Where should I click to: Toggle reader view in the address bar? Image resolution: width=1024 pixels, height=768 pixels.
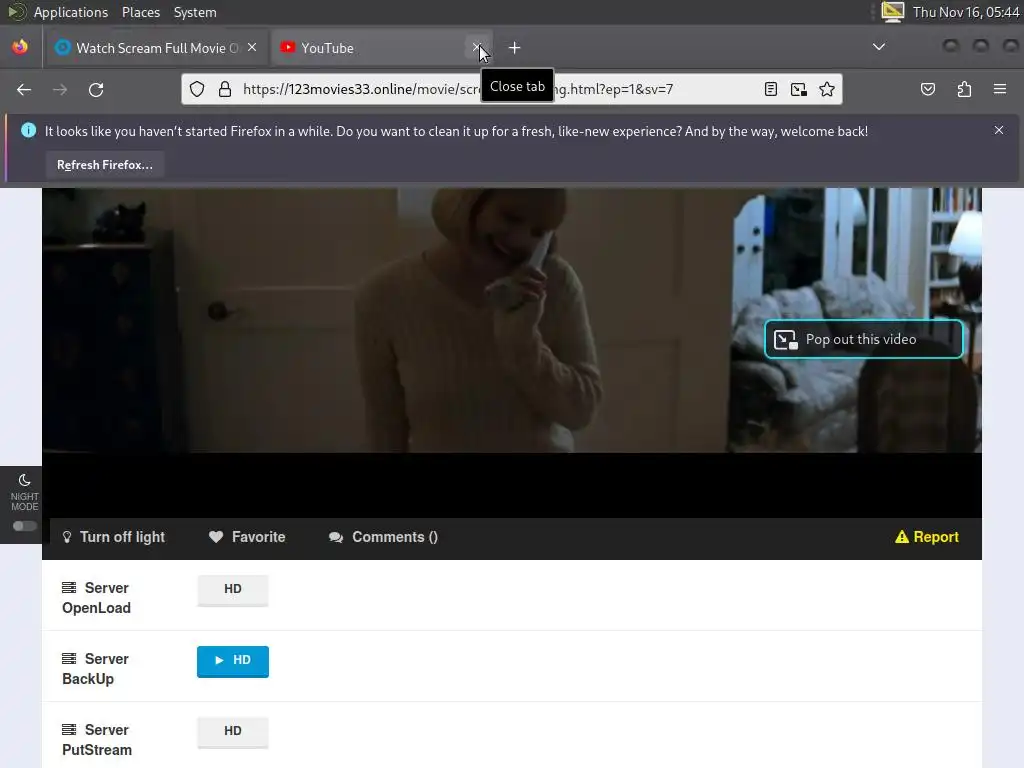tap(771, 89)
